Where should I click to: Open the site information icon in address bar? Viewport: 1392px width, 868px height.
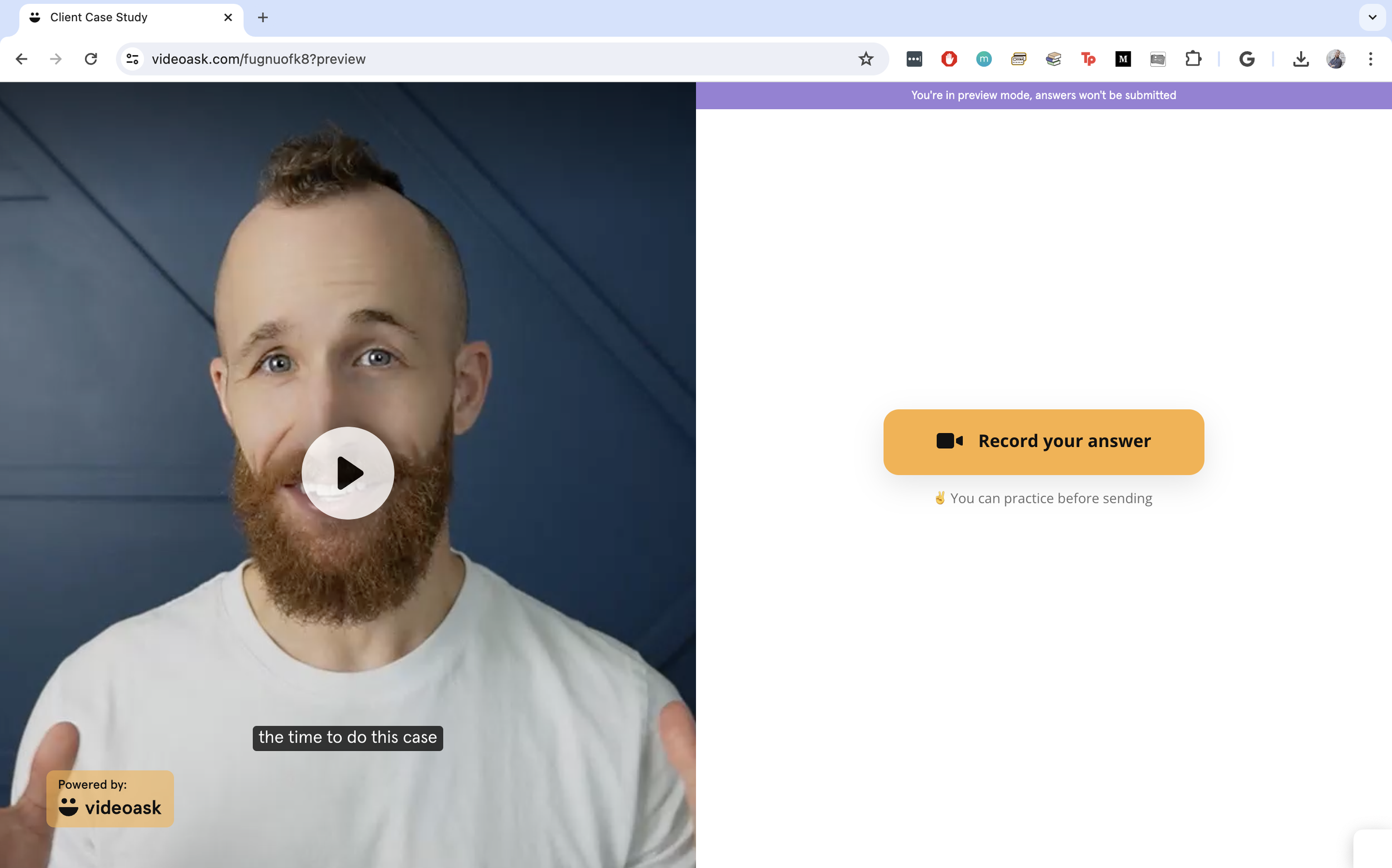133,58
